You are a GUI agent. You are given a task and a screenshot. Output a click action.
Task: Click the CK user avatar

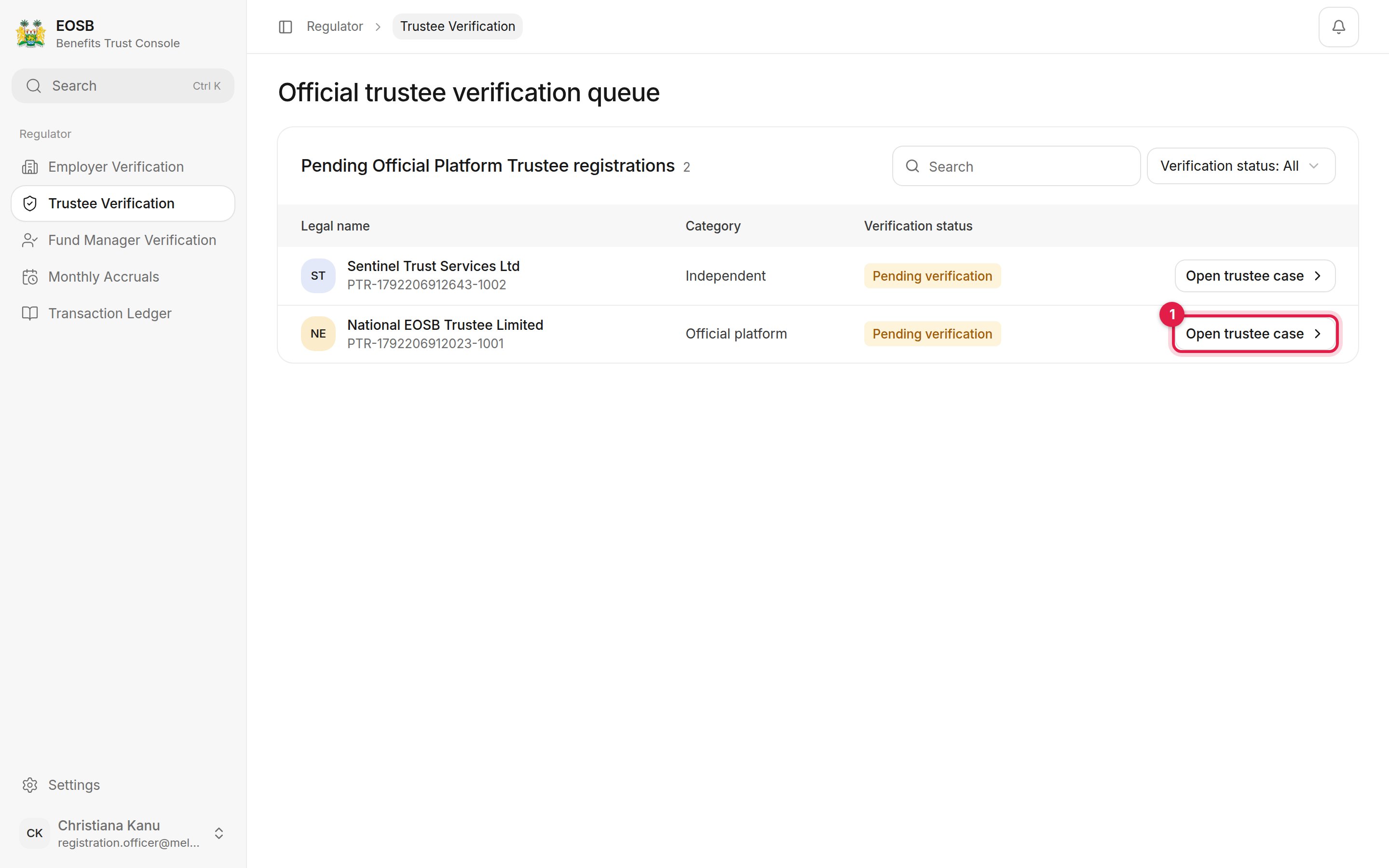click(x=34, y=833)
